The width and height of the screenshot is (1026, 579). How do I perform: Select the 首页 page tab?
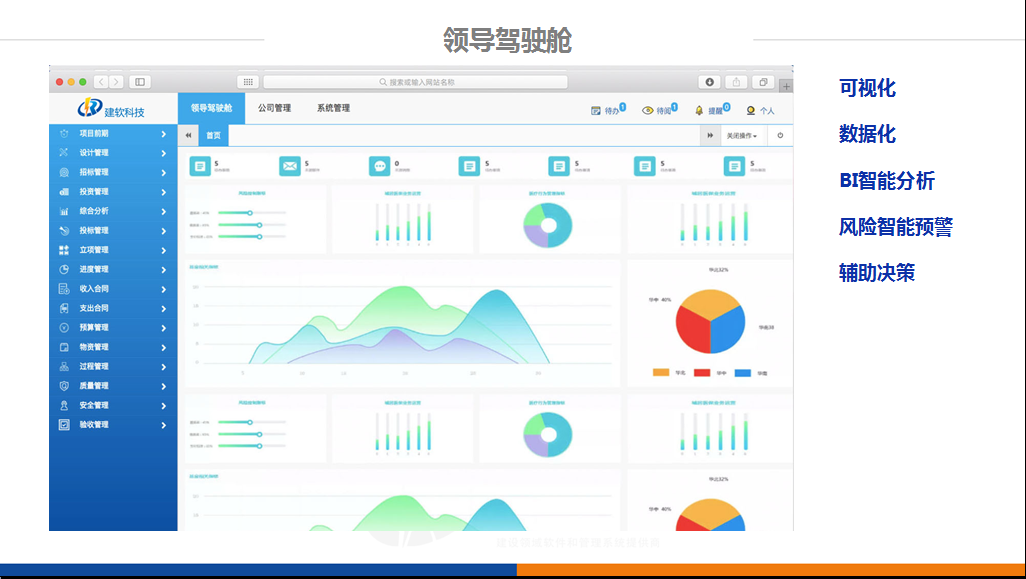213,135
